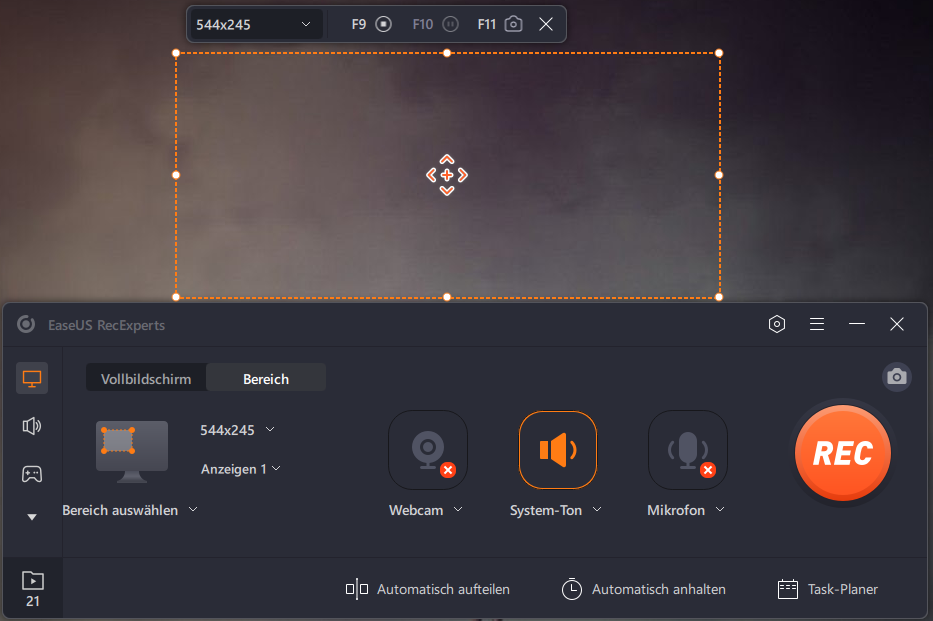Switch to the Vollbildschirm tab
Image resolution: width=933 pixels, height=621 pixels.
pos(146,379)
